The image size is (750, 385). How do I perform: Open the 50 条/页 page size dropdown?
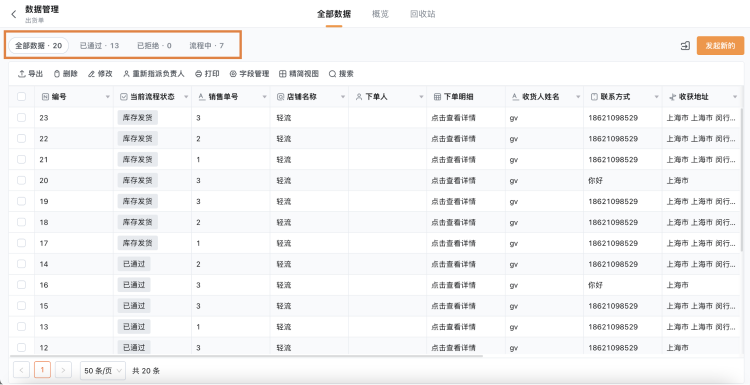tap(103, 370)
